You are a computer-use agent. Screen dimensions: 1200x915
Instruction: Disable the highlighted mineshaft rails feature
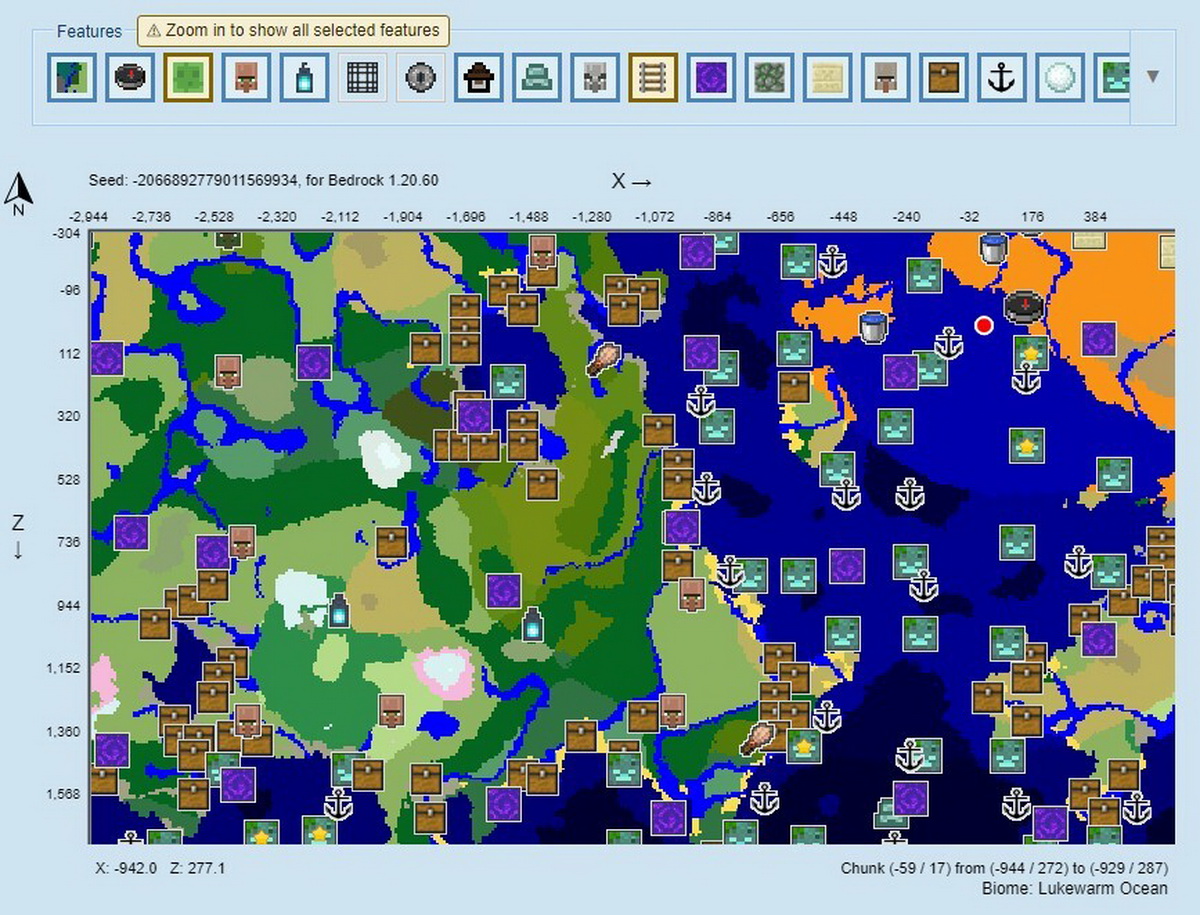(x=651, y=77)
